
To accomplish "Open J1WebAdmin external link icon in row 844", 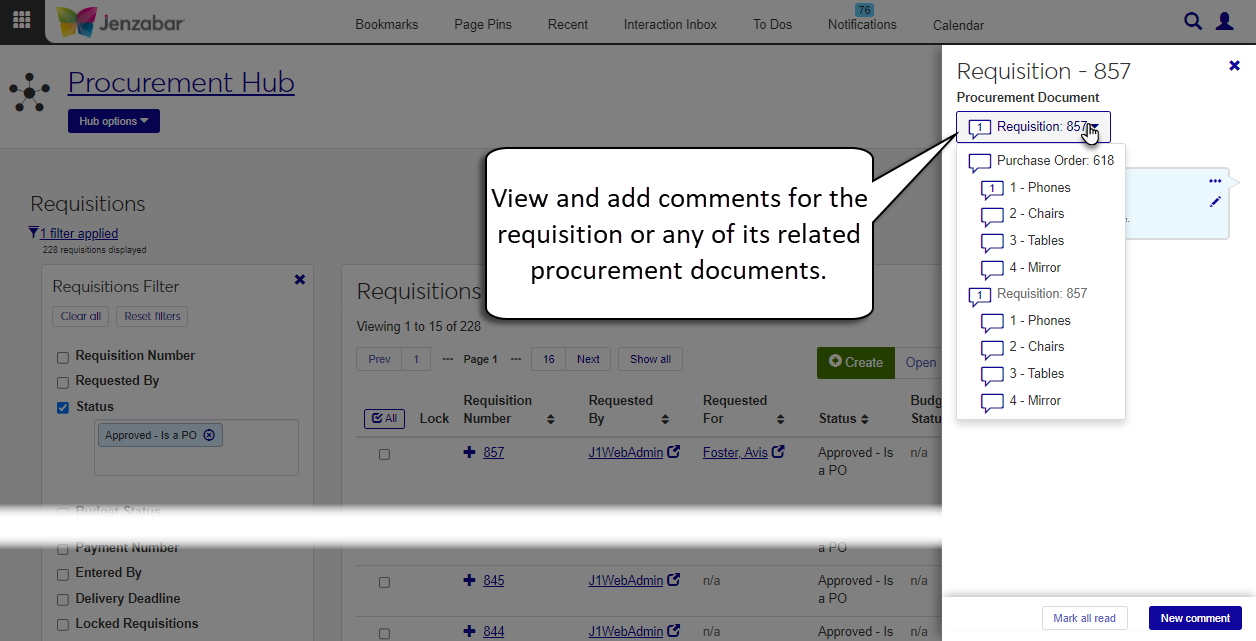I will tap(674, 631).
